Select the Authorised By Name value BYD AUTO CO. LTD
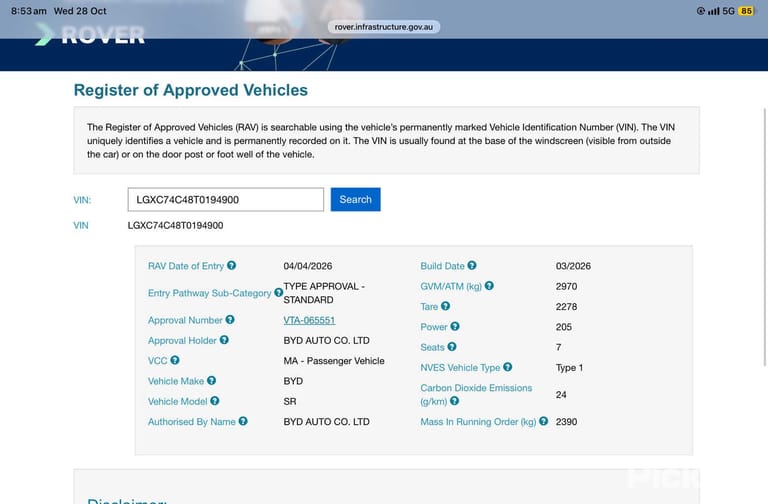 point(326,422)
